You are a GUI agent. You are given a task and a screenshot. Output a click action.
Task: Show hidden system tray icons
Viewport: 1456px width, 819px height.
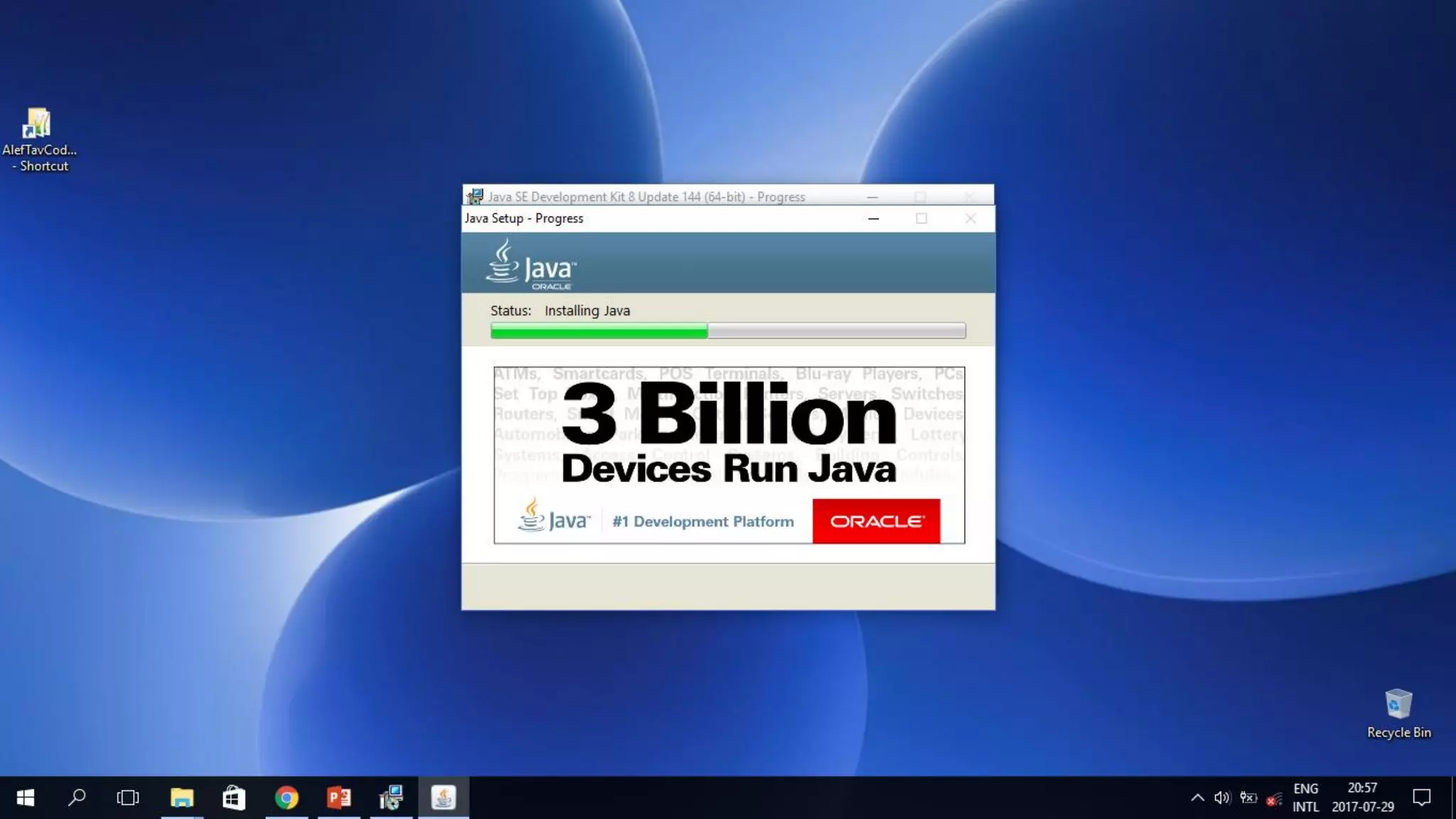tap(1198, 798)
